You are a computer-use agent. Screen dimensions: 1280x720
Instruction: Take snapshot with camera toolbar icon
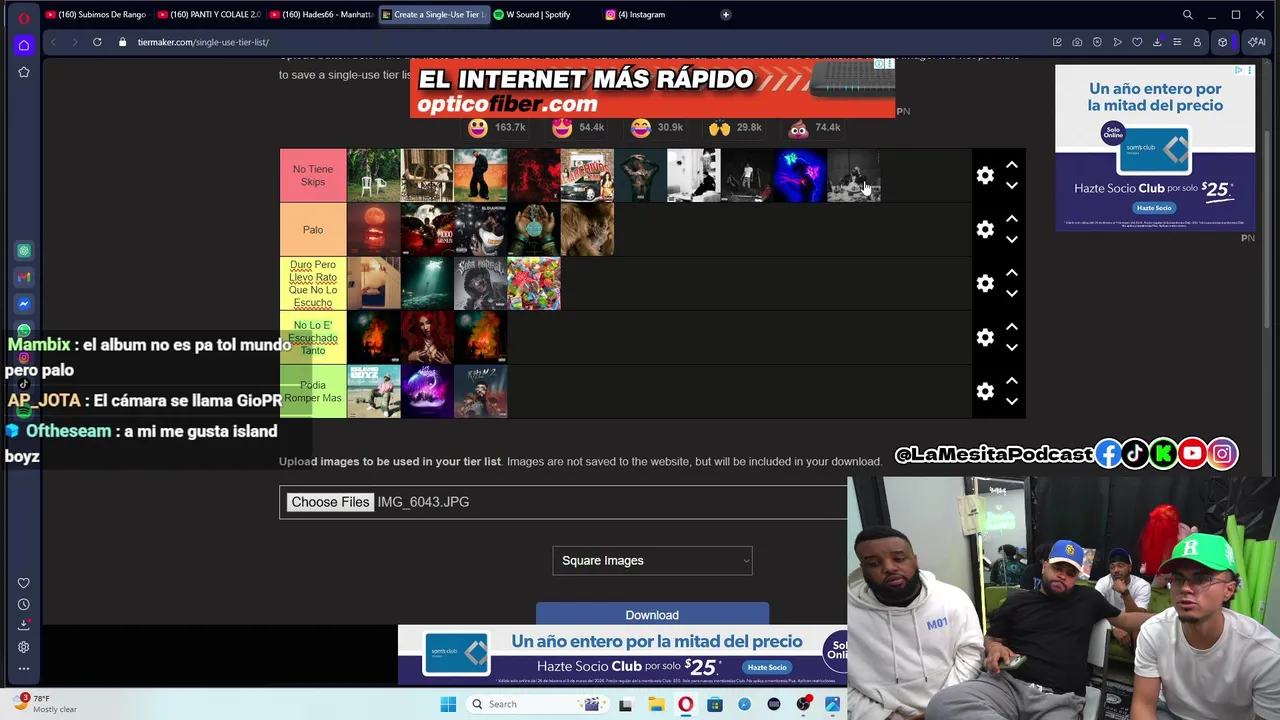coord(1077,42)
